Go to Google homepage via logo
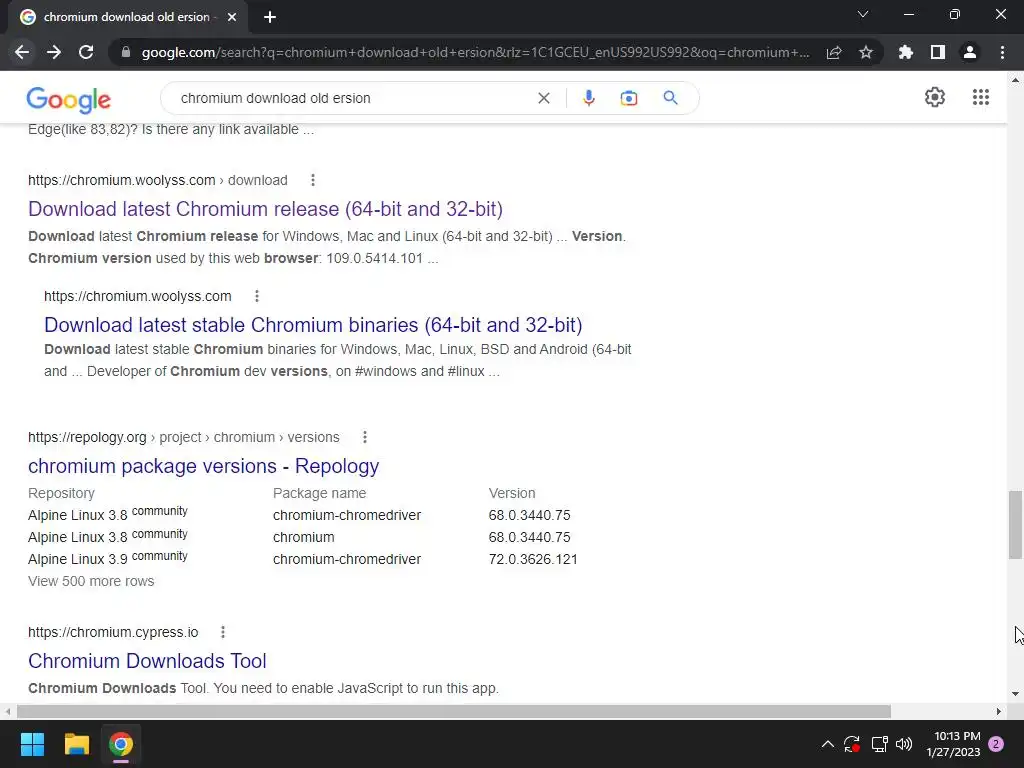 click(x=69, y=99)
